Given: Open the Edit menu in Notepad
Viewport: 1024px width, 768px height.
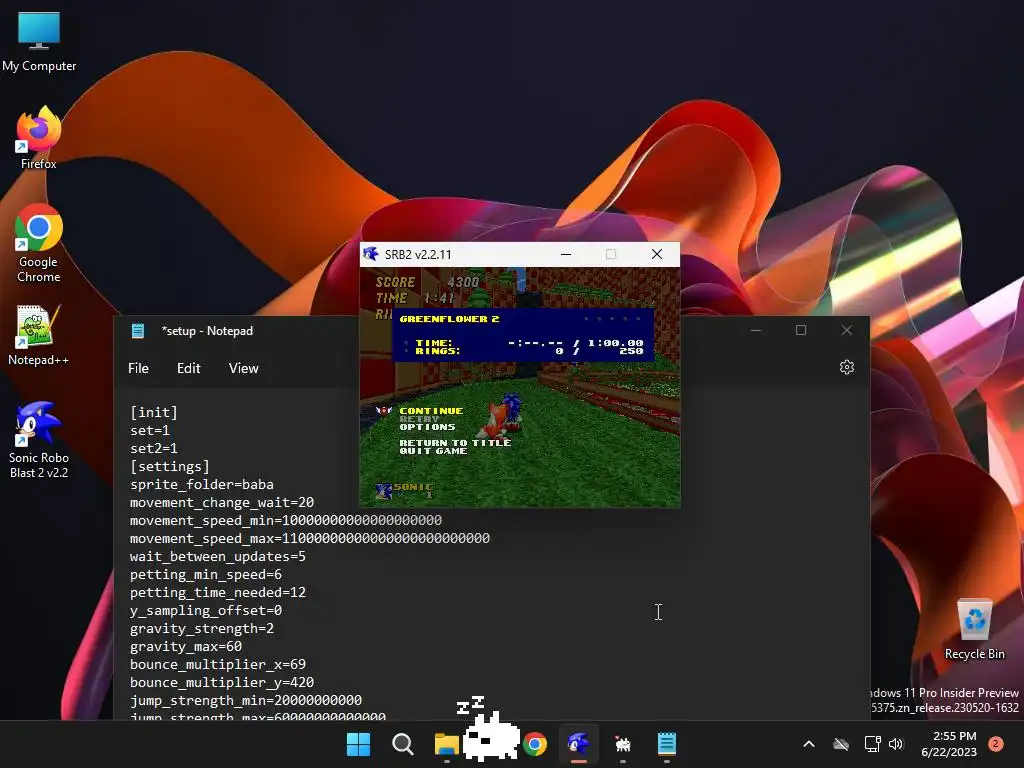Looking at the screenshot, I should tap(189, 368).
